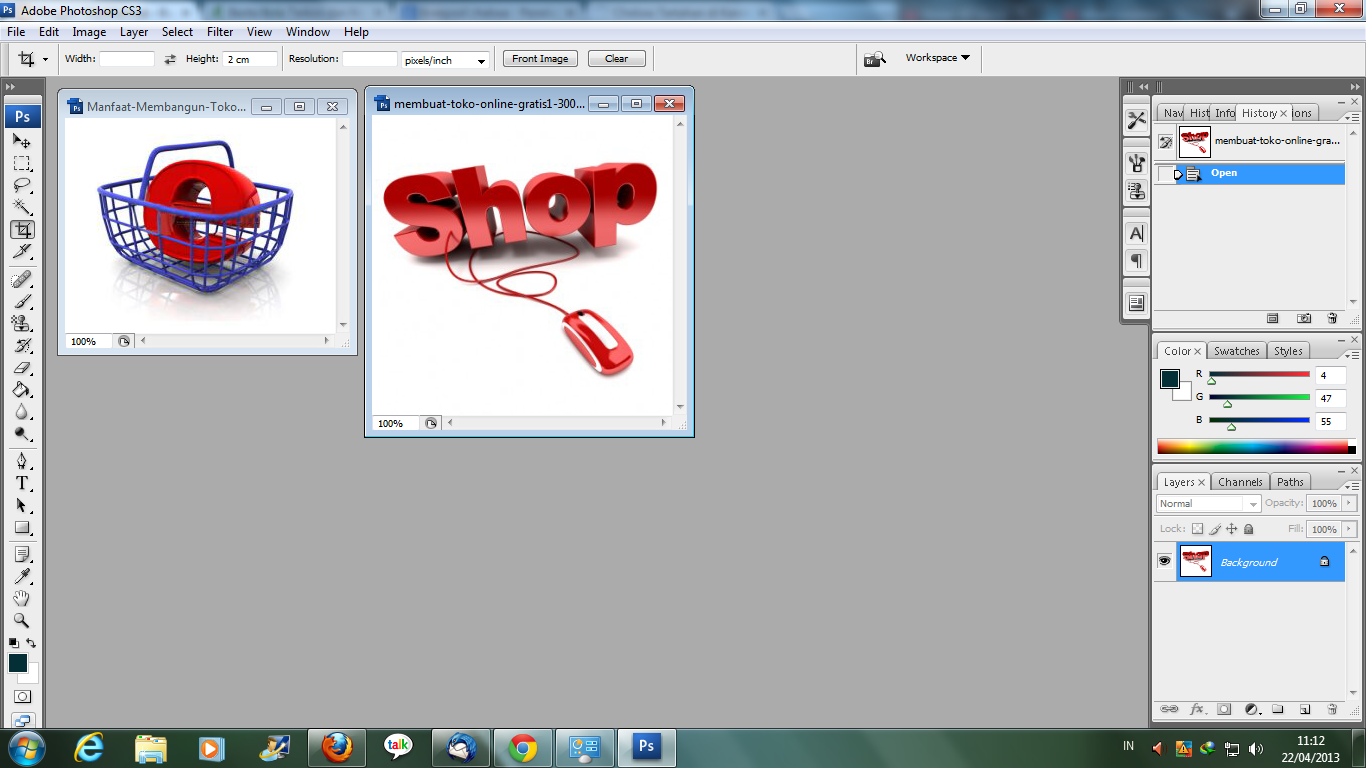This screenshot has width=1366, height=768.
Task: Create new snapshot in History panel
Action: [1304, 318]
